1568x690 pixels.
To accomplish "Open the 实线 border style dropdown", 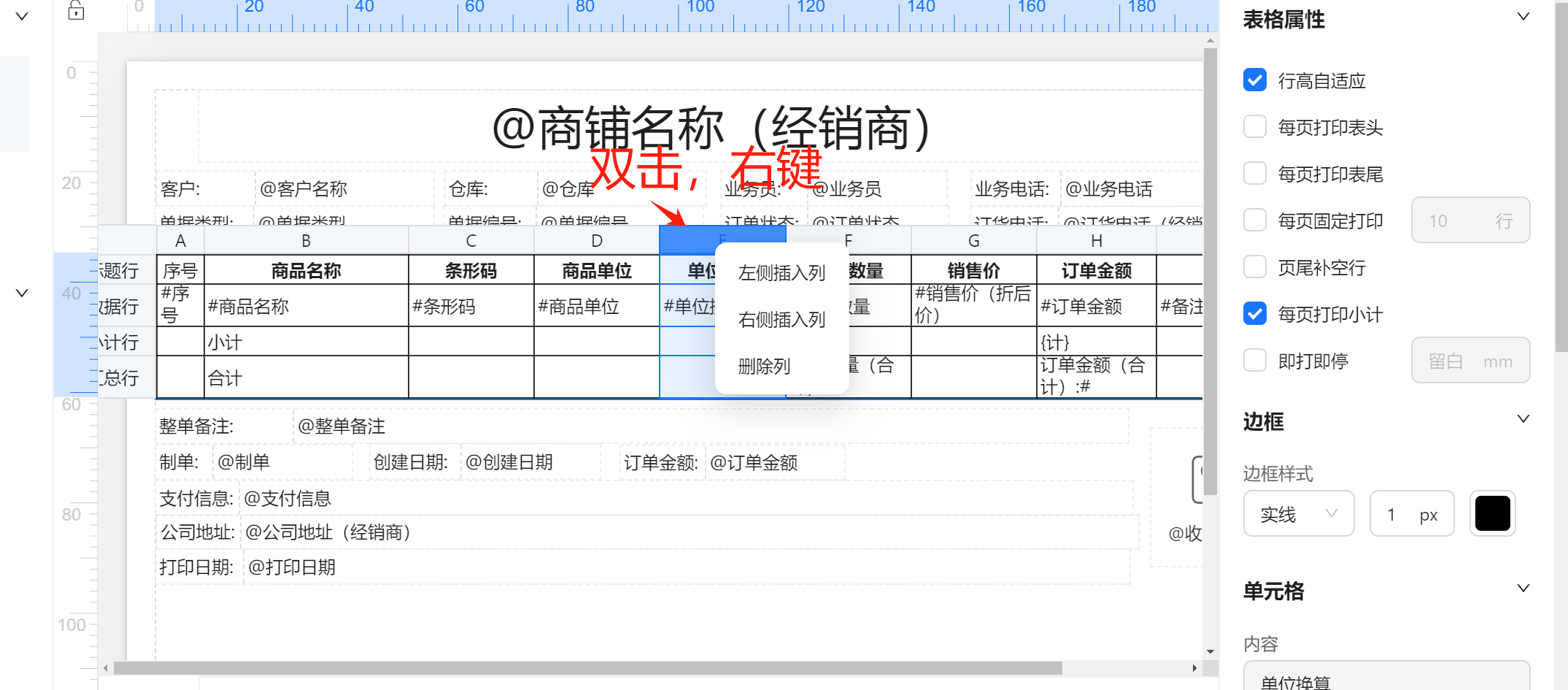I will pyautogui.click(x=1299, y=514).
